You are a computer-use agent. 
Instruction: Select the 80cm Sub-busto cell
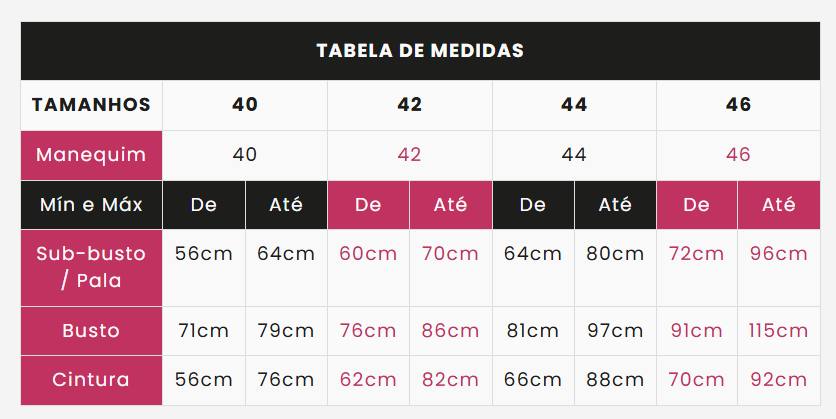click(615, 268)
